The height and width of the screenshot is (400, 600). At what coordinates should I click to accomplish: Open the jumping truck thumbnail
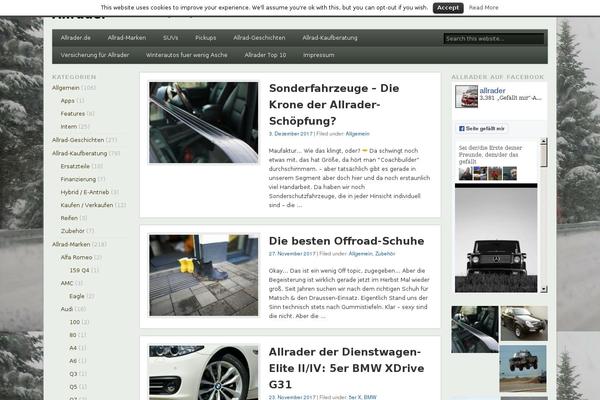click(x=523, y=368)
